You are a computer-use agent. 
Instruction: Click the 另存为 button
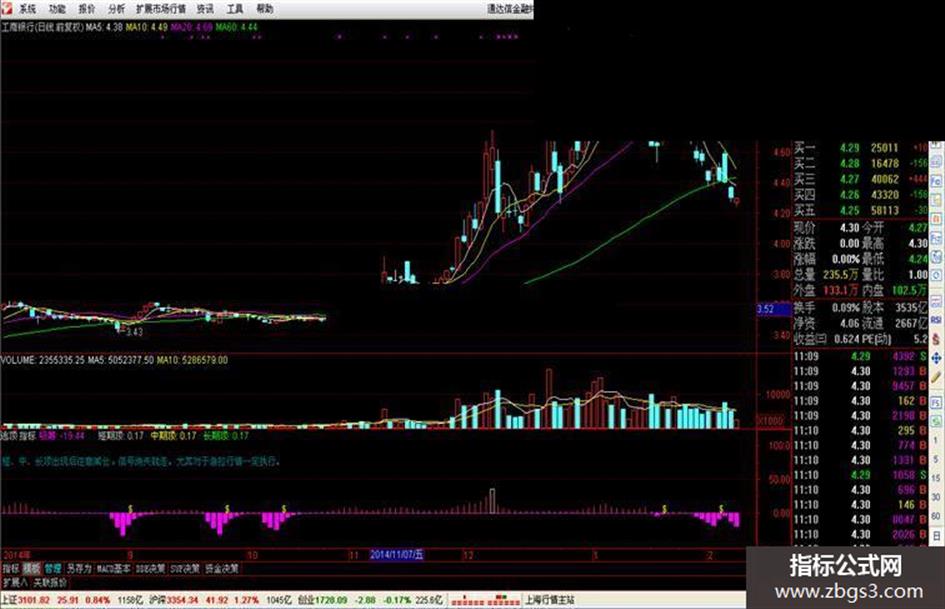[79, 569]
